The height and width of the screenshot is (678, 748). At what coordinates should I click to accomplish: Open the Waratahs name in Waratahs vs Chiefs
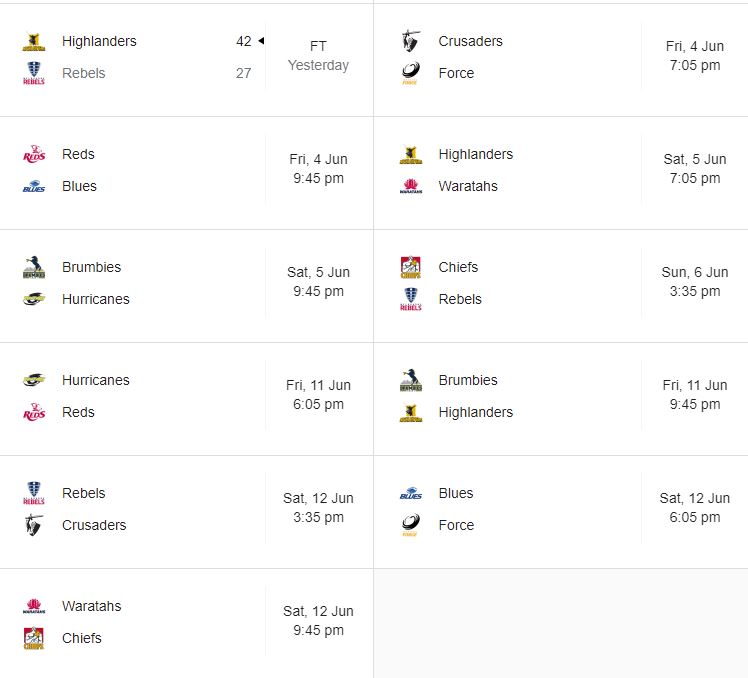91,606
